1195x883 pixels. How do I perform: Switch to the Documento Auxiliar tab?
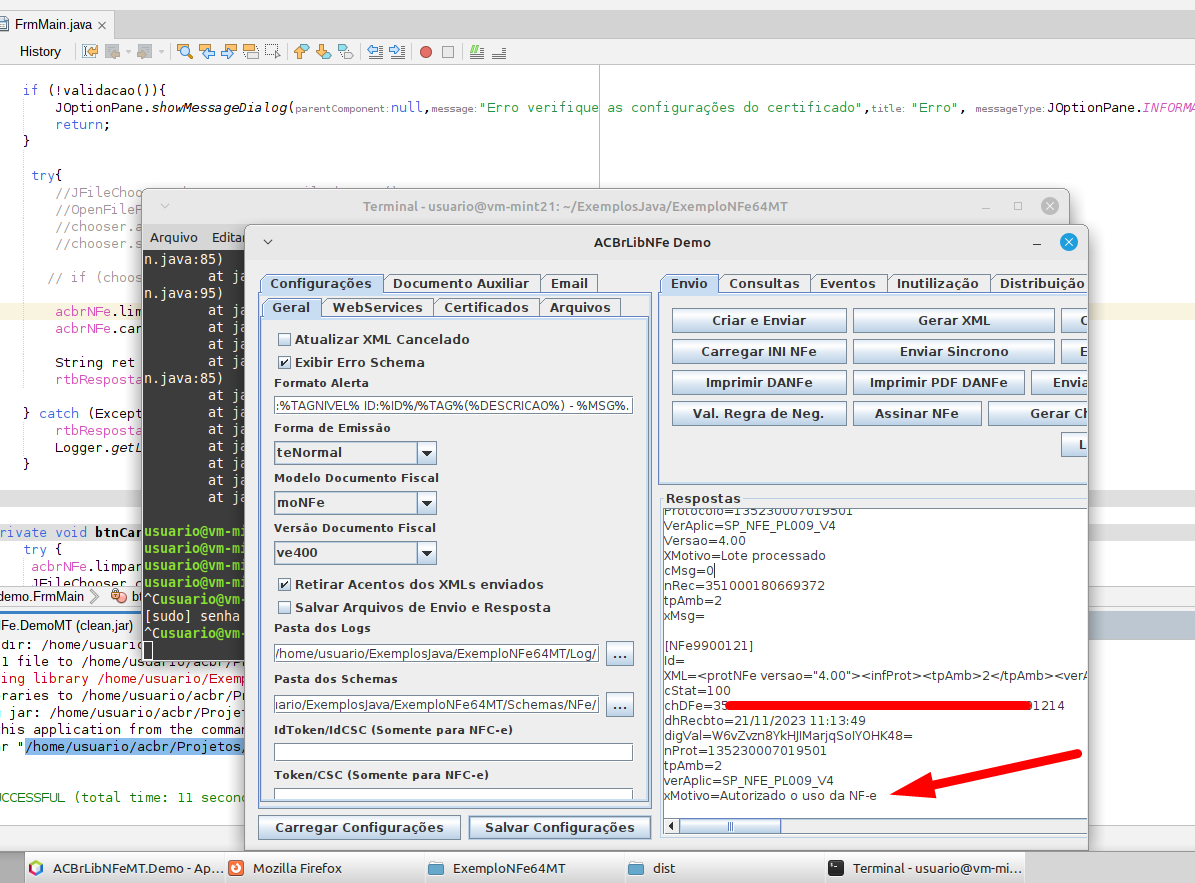(x=460, y=283)
